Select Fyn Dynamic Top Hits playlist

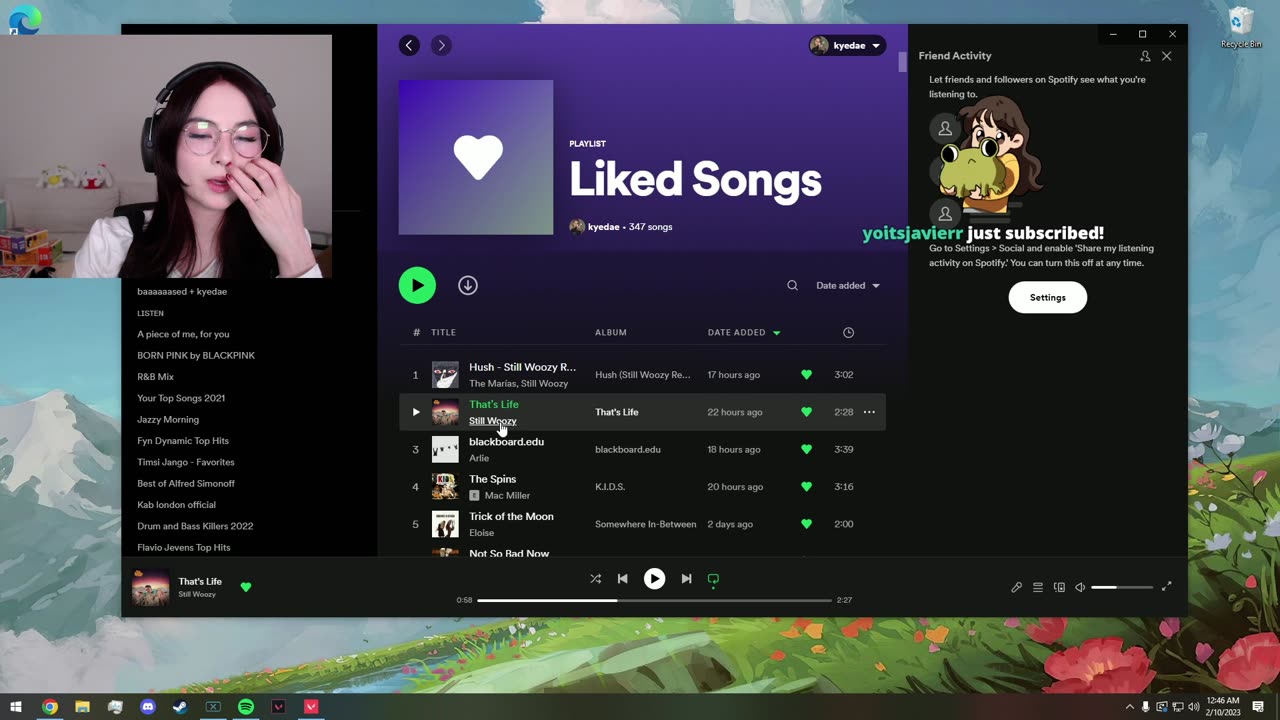pos(183,441)
